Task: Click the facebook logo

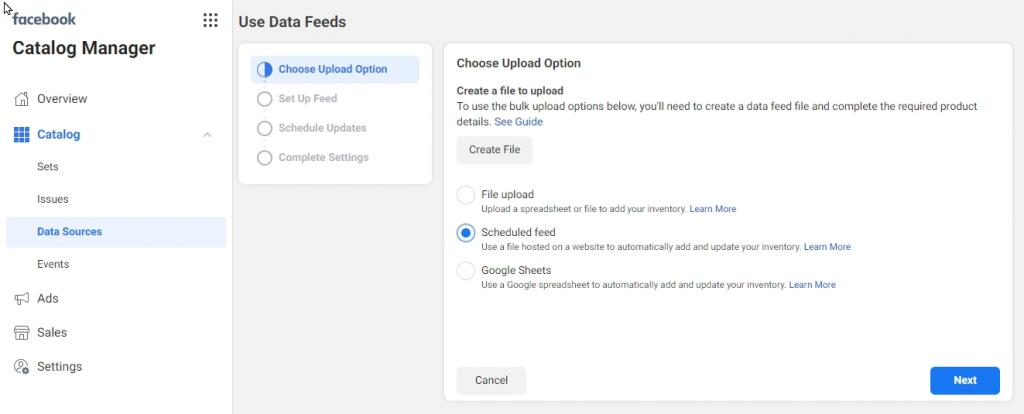Action: point(44,19)
